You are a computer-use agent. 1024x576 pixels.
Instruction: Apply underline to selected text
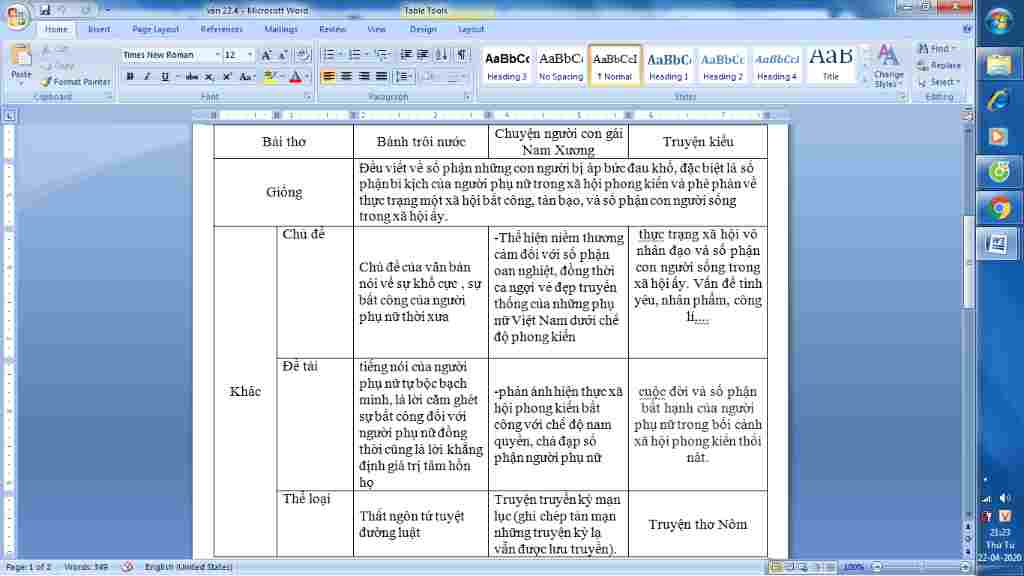163,75
